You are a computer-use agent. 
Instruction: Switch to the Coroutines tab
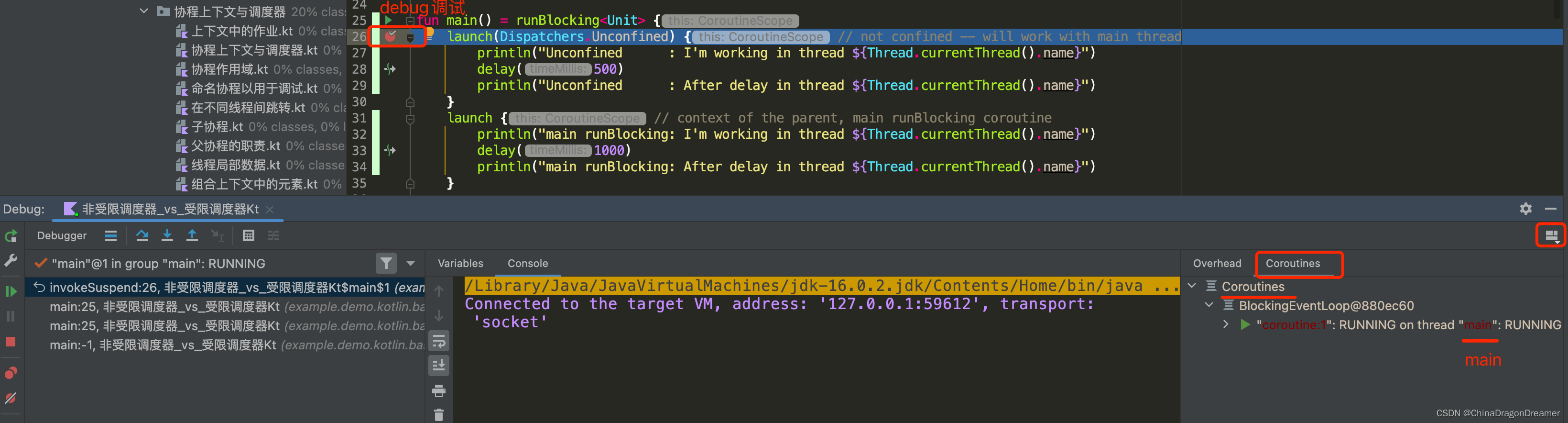click(x=1293, y=263)
